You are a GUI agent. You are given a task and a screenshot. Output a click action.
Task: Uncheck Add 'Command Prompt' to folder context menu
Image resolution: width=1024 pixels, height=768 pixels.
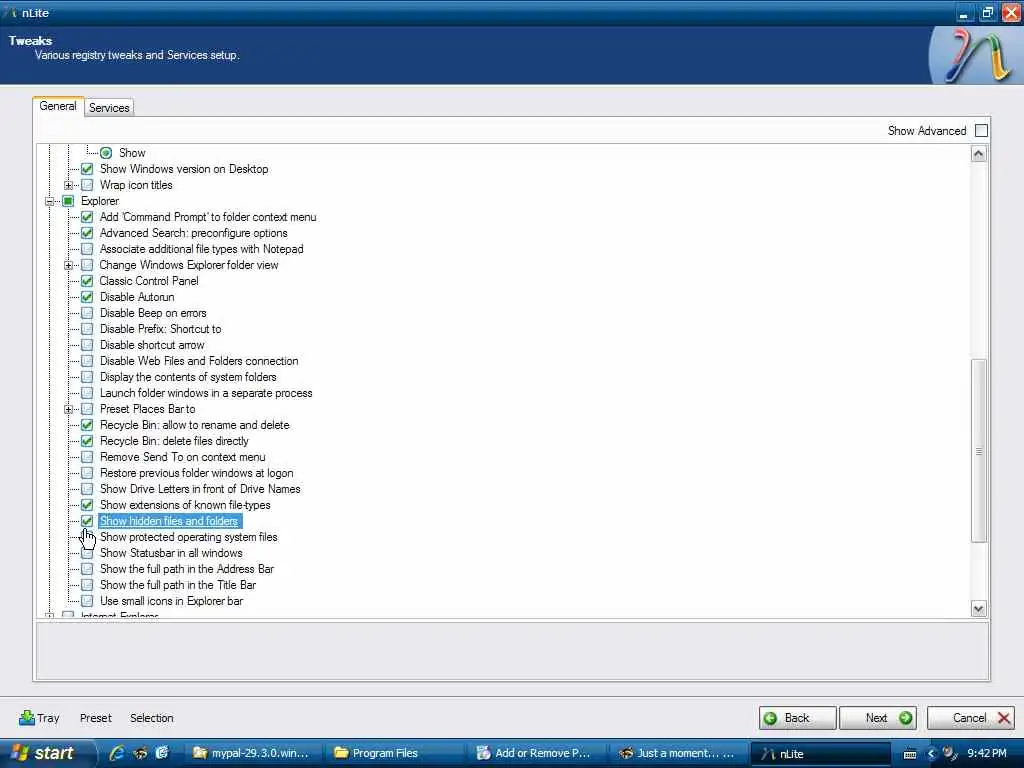click(87, 217)
